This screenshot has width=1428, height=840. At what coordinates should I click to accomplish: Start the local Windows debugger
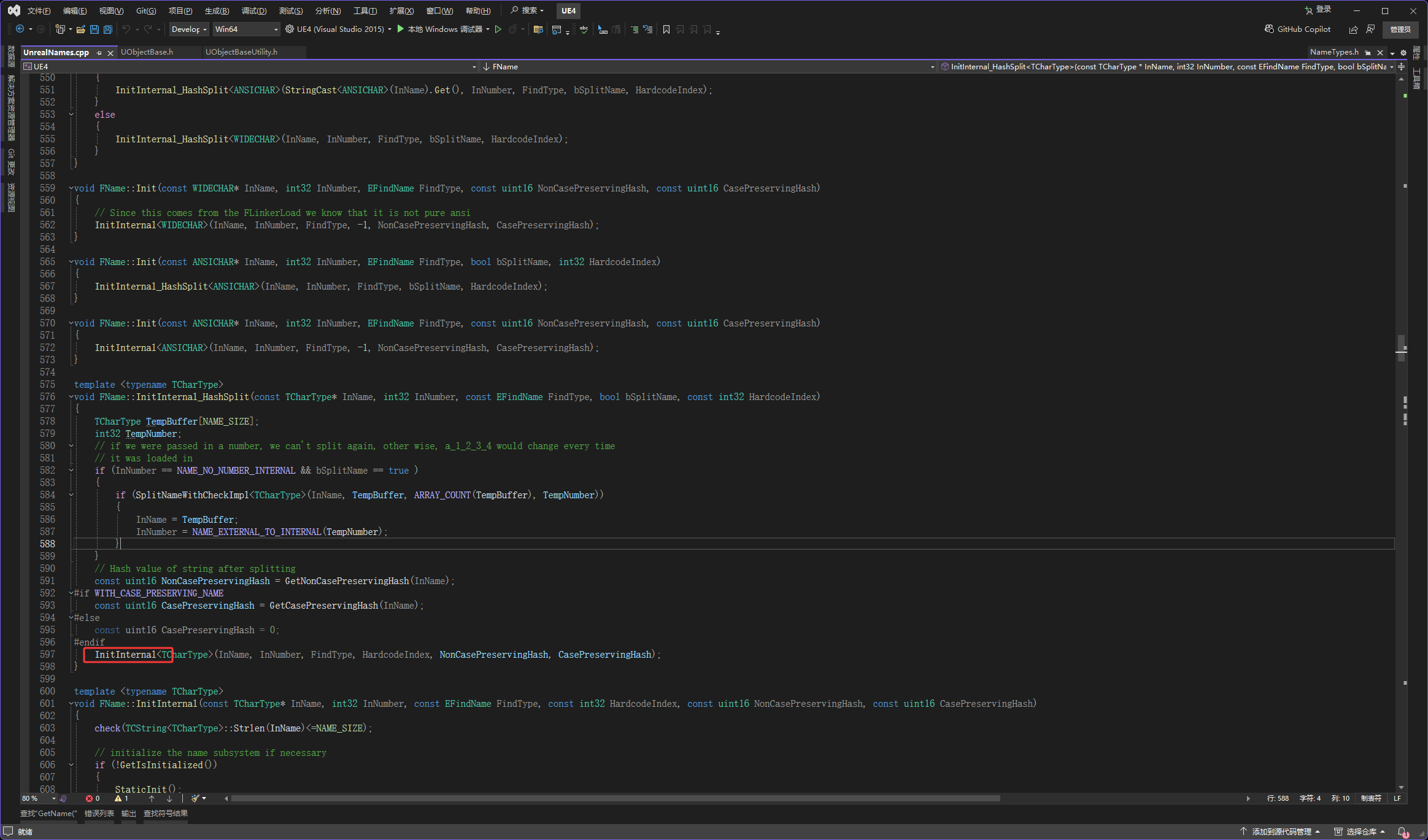point(401,29)
